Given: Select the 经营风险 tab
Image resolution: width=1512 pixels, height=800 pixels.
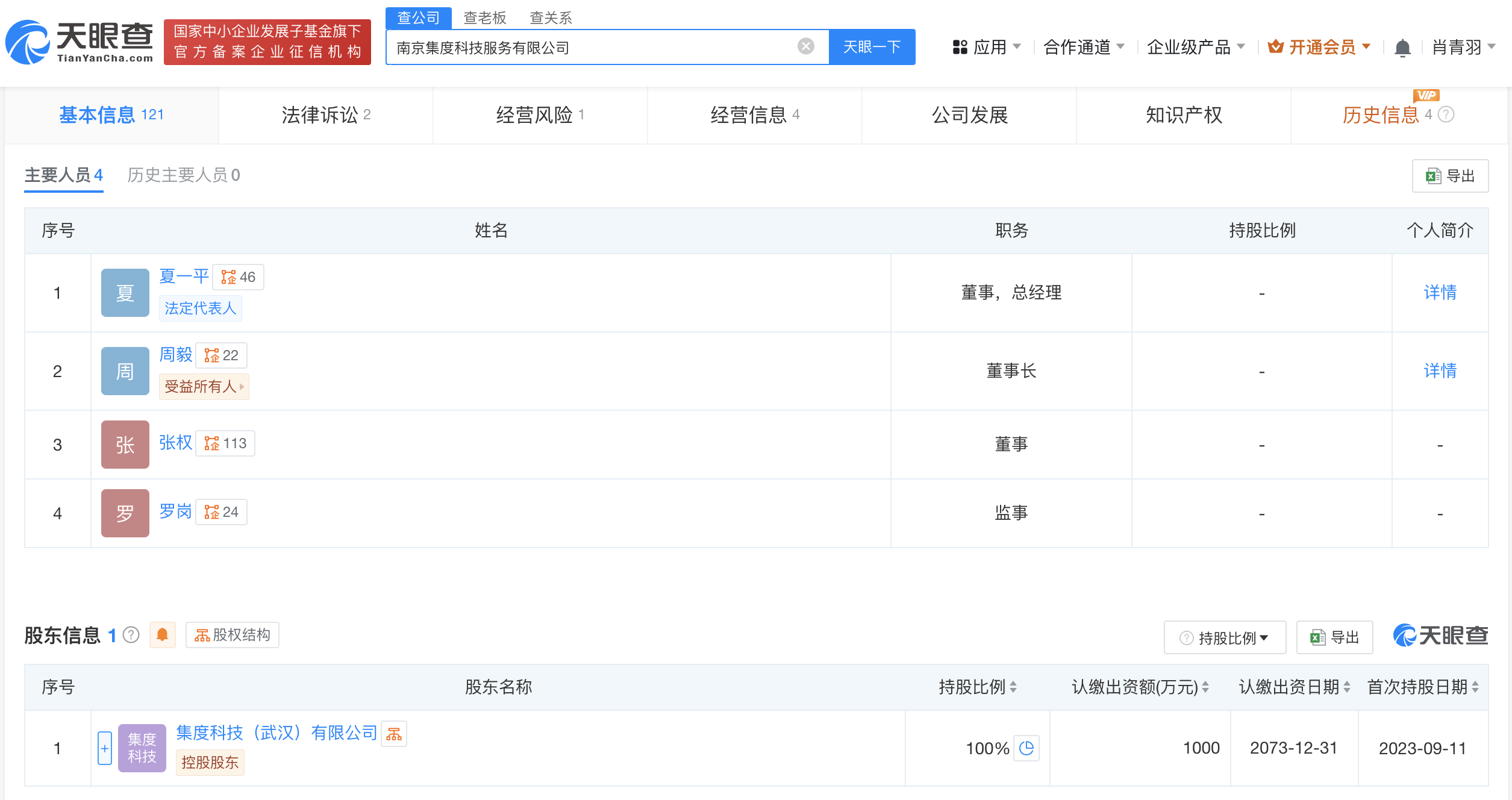Looking at the screenshot, I should (540, 114).
